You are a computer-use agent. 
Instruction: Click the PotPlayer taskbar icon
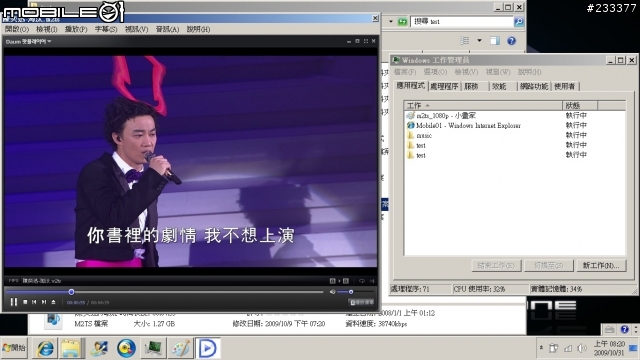207,348
